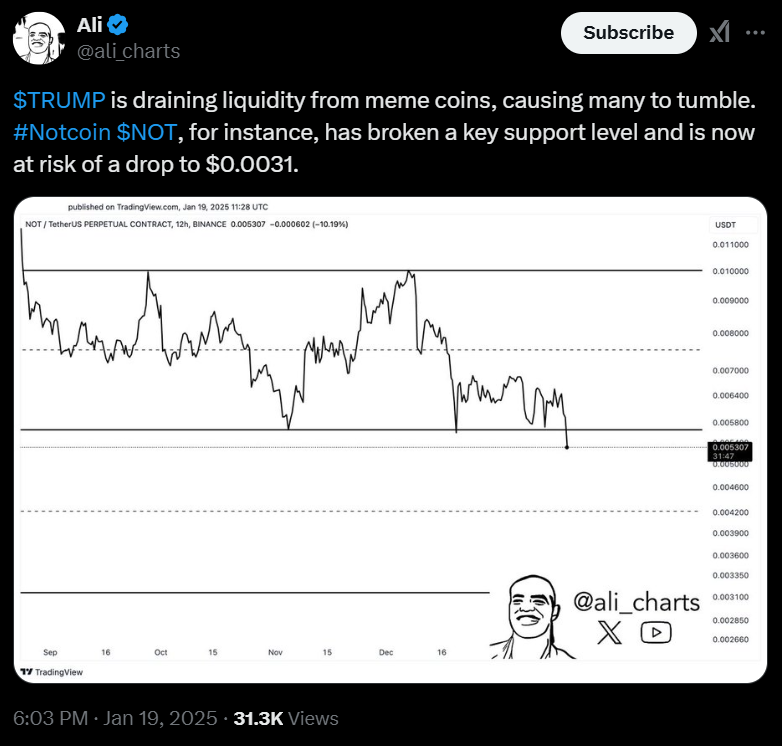Open the Grok xAI icon beside Subscribe
This screenshot has height=746, width=782.
click(x=720, y=32)
